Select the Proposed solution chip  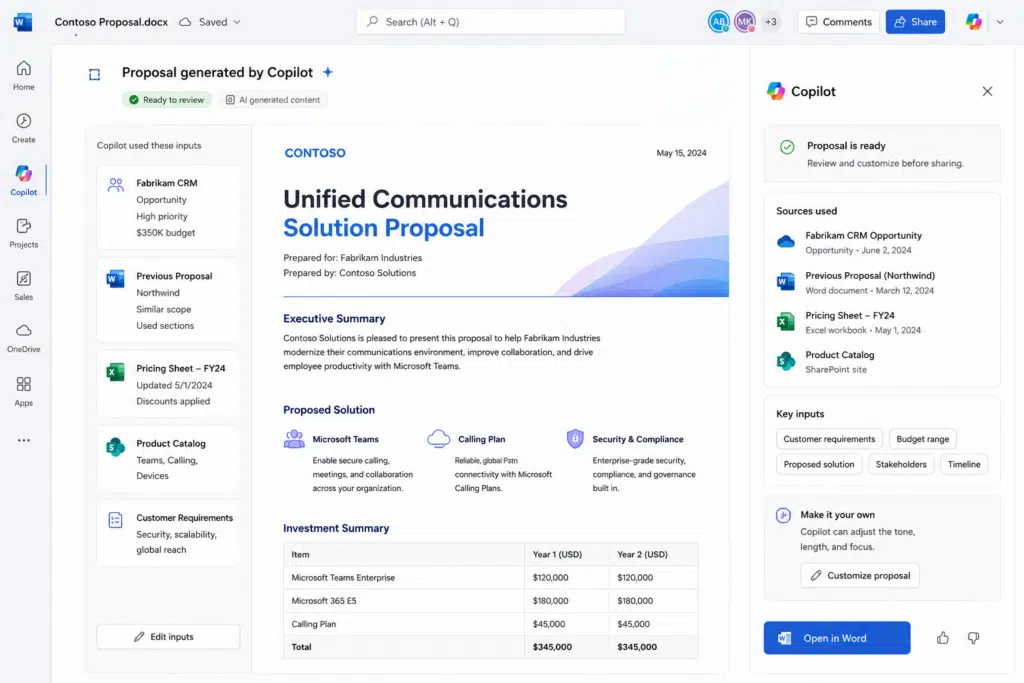point(819,464)
